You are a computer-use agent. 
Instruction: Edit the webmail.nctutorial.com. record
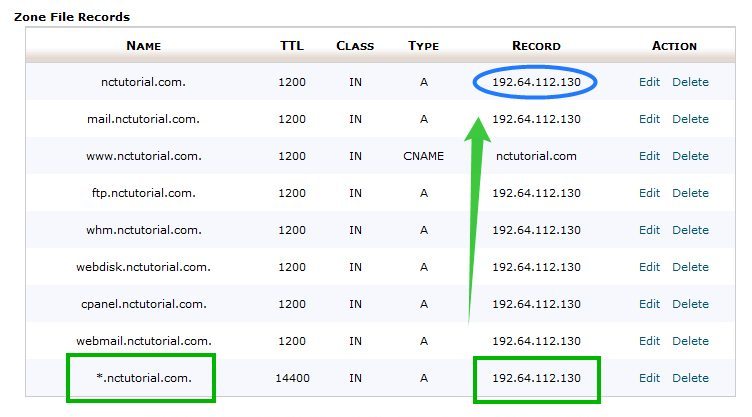point(649,341)
